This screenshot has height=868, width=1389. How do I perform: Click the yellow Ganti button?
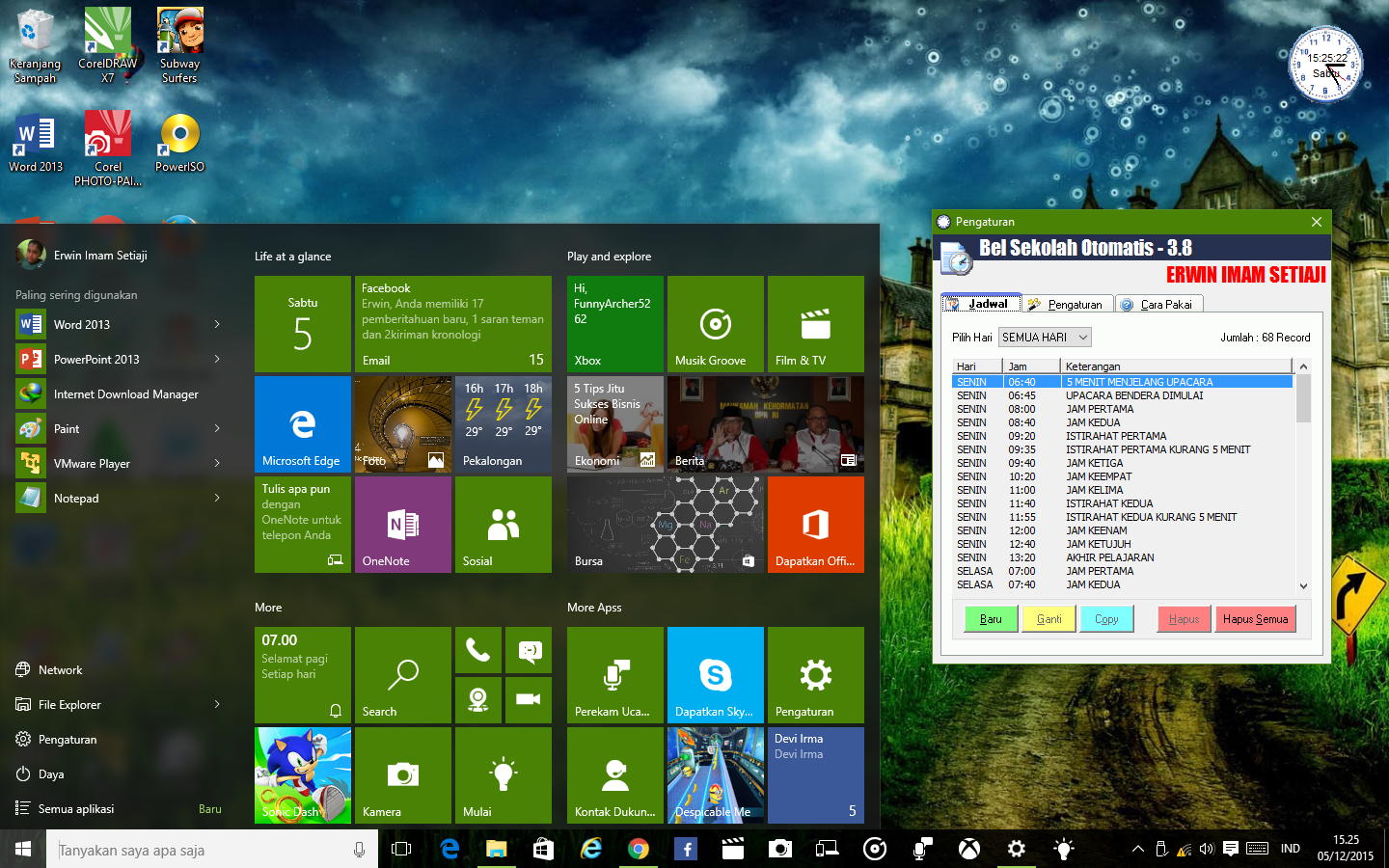(1049, 619)
